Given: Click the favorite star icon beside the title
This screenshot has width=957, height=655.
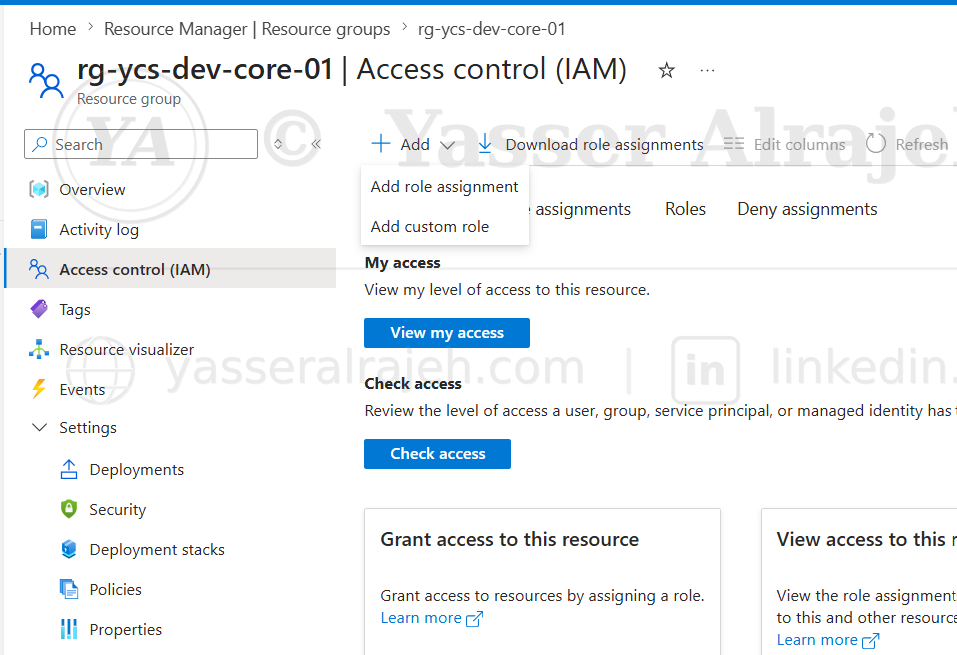Looking at the screenshot, I should click(x=666, y=70).
